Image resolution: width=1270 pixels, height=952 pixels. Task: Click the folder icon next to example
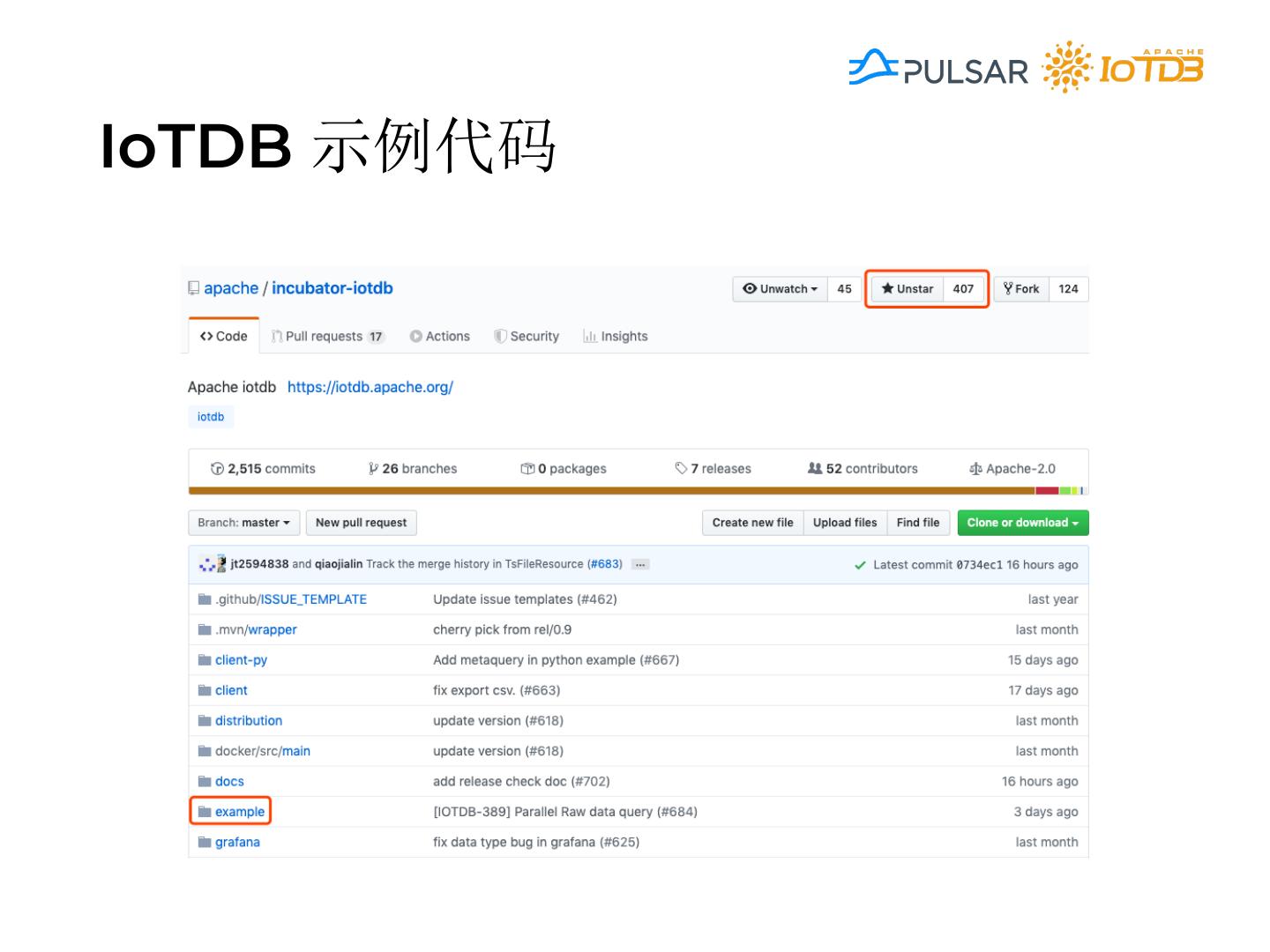tap(205, 812)
